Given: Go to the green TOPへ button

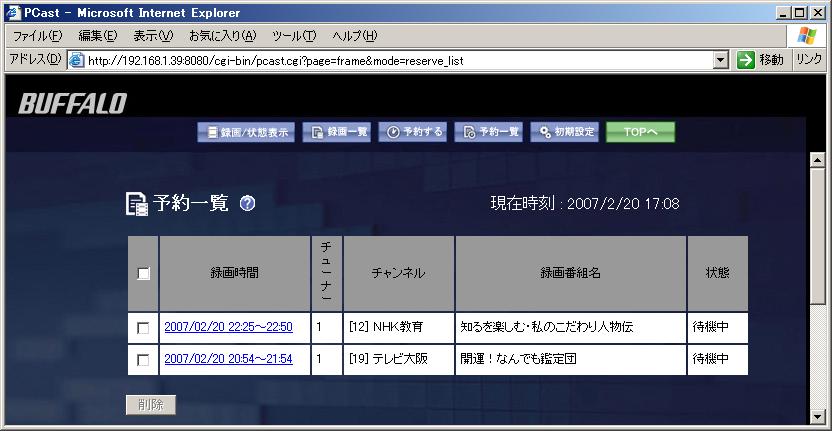Looking at the screenshot, I should point(640,132).
